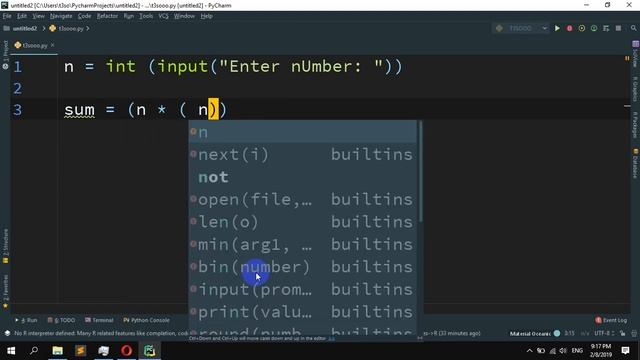
Task: Click the tool window quick access icon
Action: point(7,333)
